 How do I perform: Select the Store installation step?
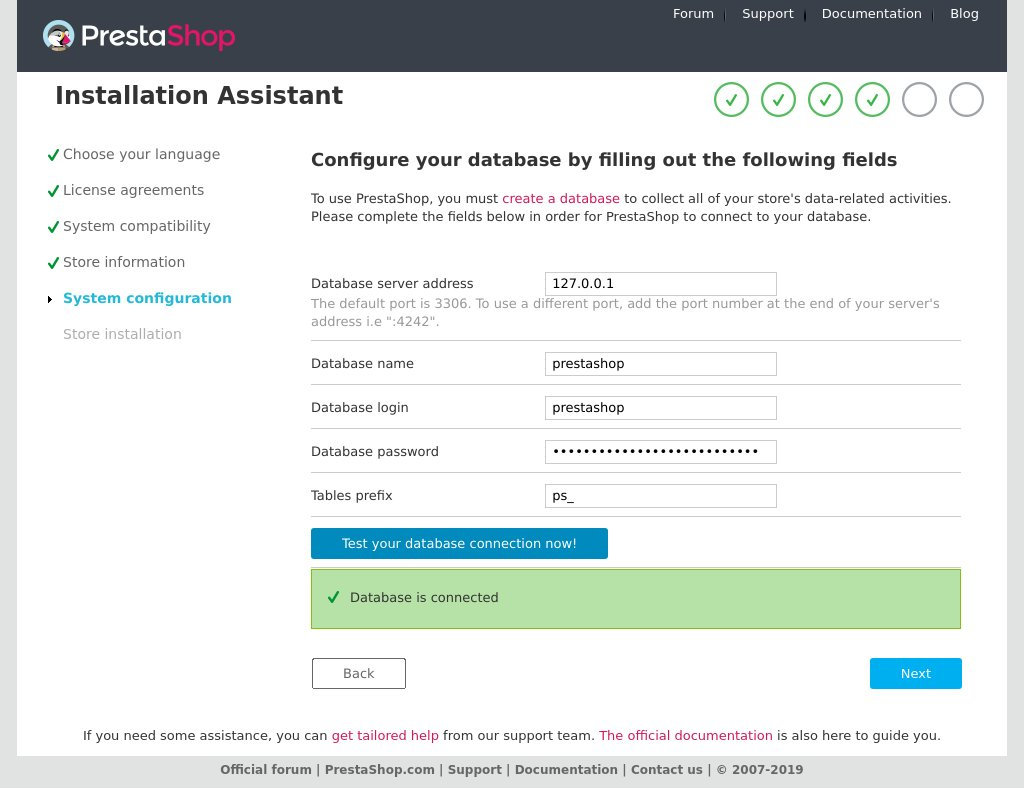pyautogui.click(x=122, y=334)
